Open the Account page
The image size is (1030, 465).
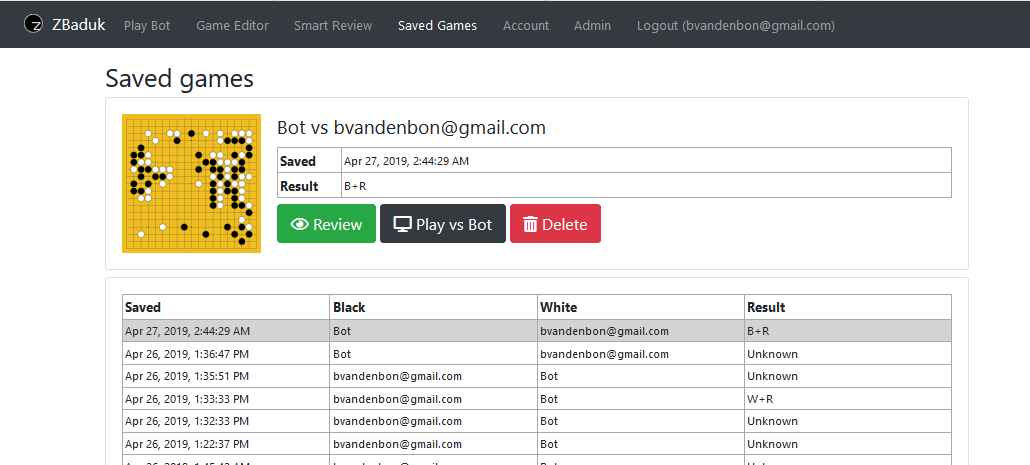[526, 25]
